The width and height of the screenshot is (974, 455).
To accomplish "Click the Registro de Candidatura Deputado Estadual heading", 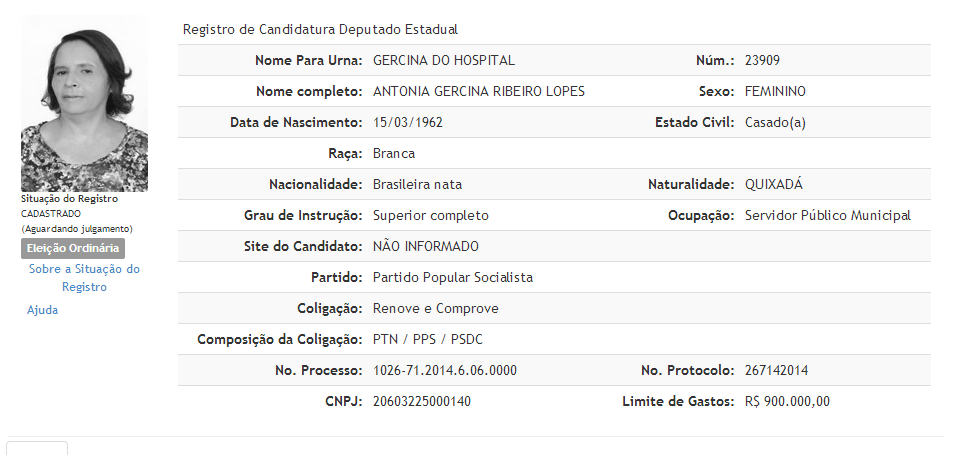I will [x=321, y=30].
